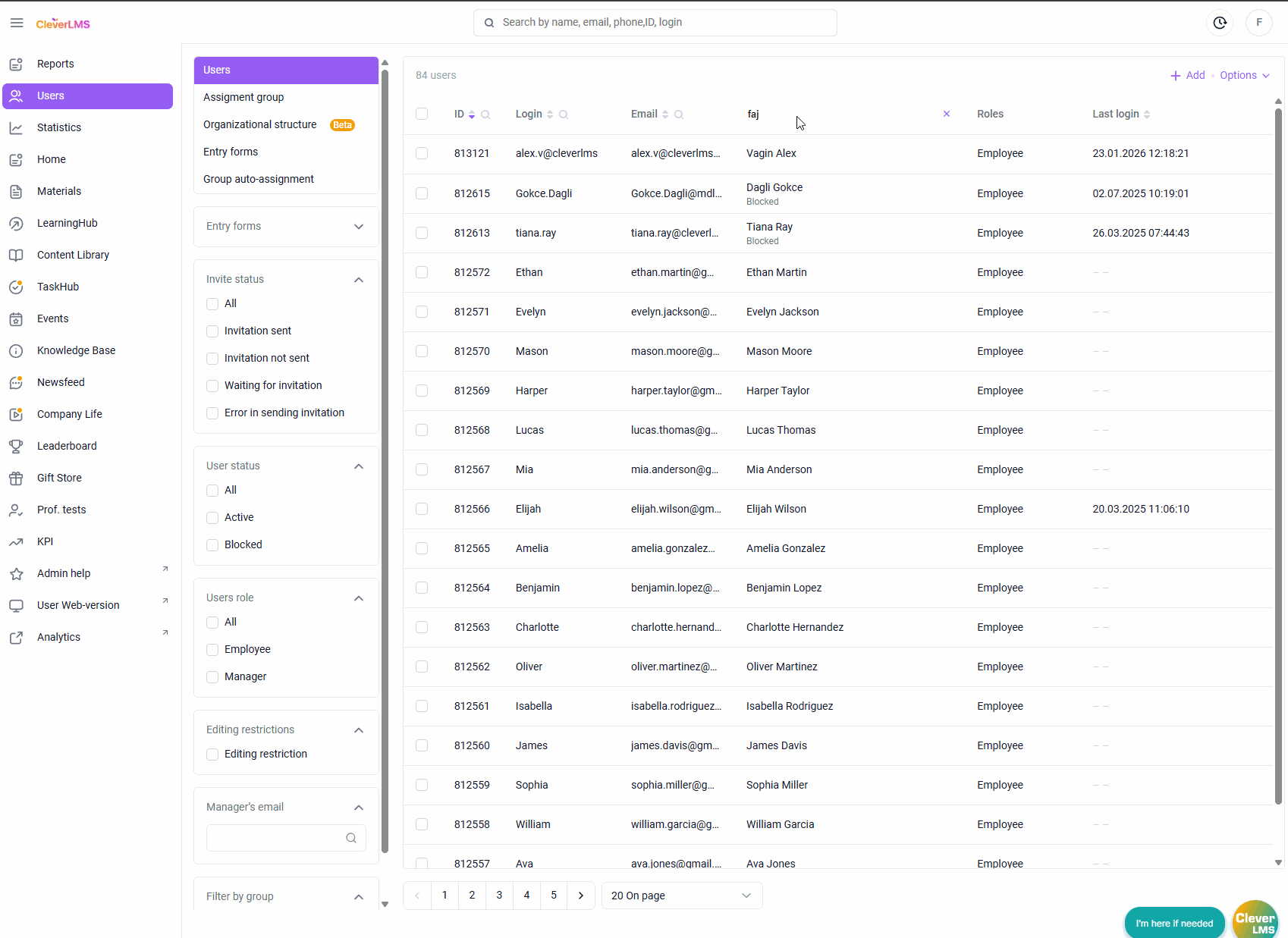Viewport: 1288px width, 938px height.
Task: Open the hamburger menu icon
Action: click(17, 23)
